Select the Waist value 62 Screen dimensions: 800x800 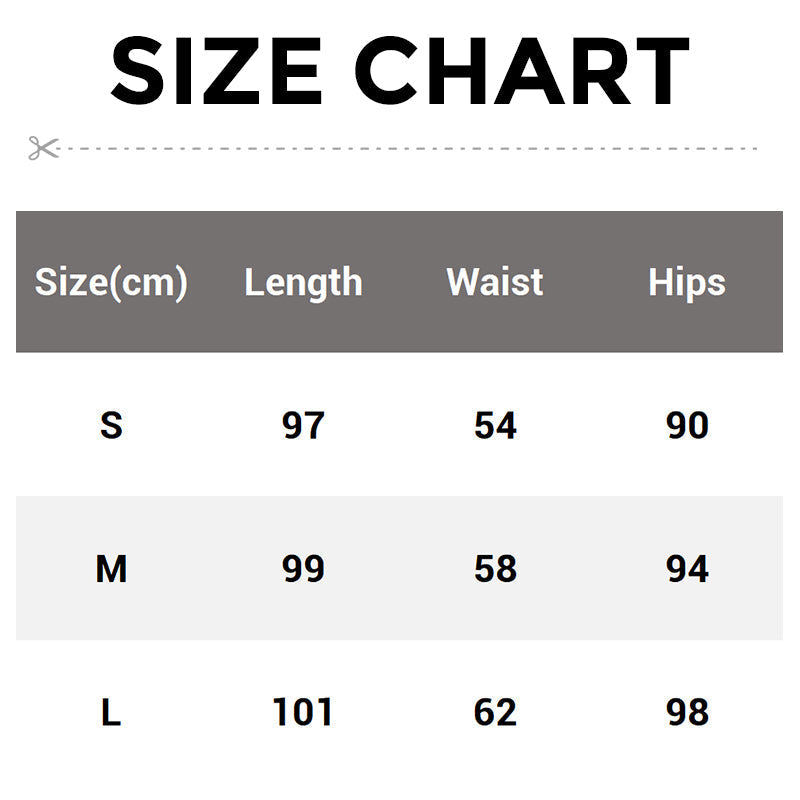(495, 712)
